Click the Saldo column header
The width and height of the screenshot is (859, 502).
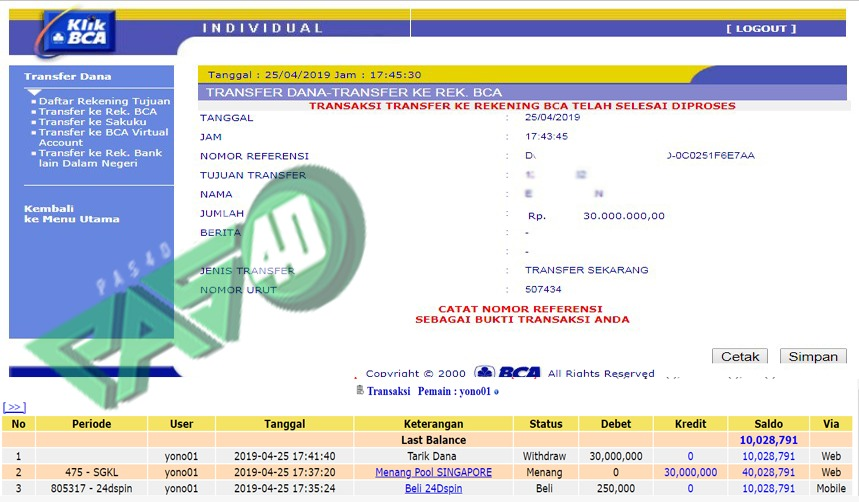tap(769, 424)
